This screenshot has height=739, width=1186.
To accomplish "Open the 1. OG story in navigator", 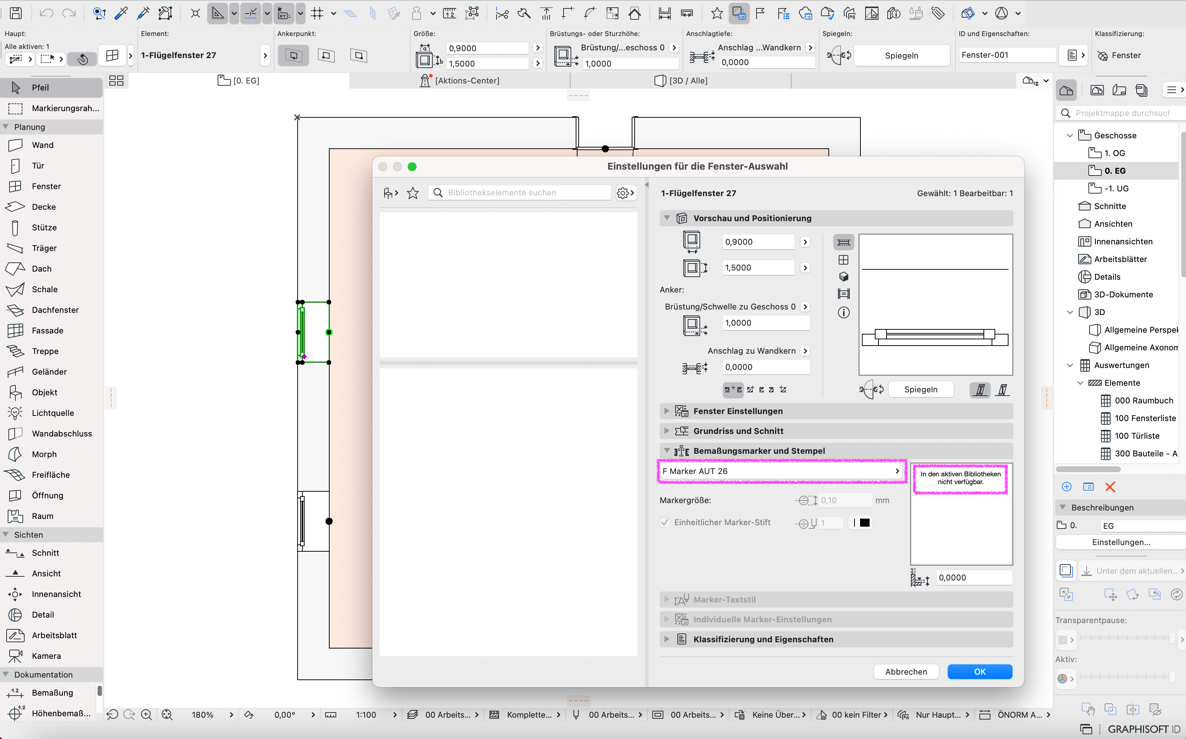I will [1114, 153].
